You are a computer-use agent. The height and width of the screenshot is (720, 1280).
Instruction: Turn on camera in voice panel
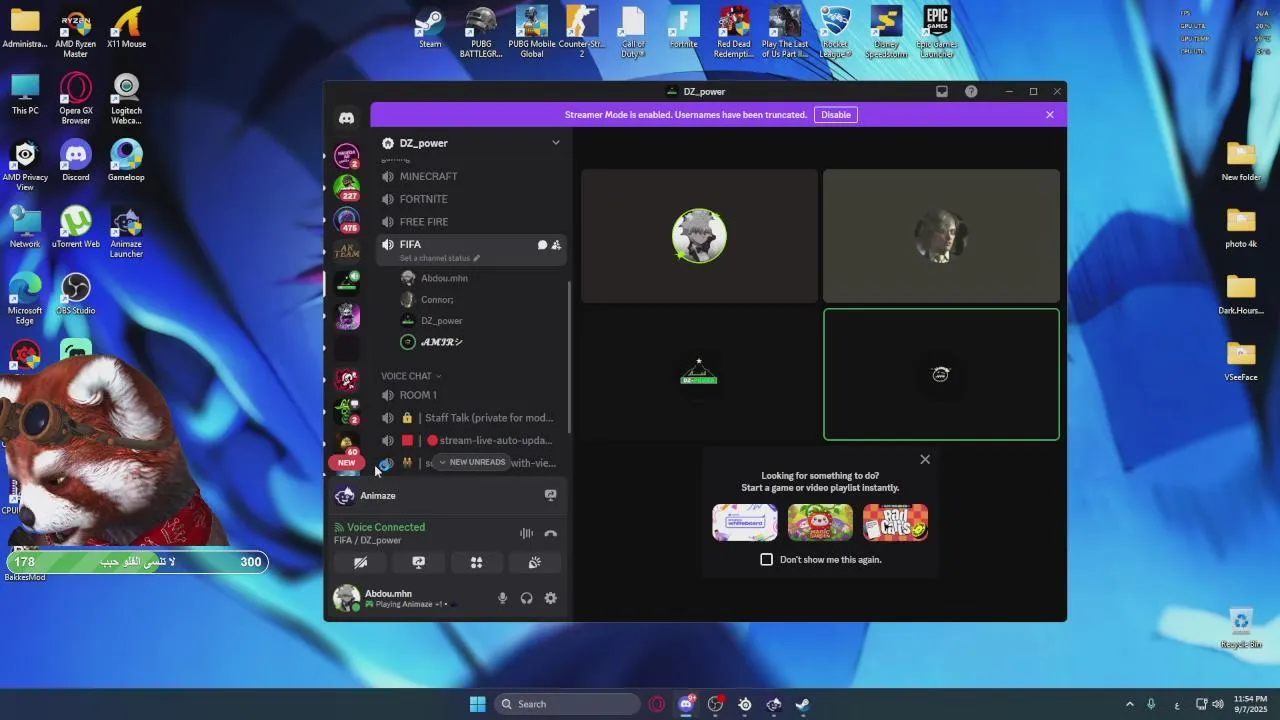pos(361,562)
